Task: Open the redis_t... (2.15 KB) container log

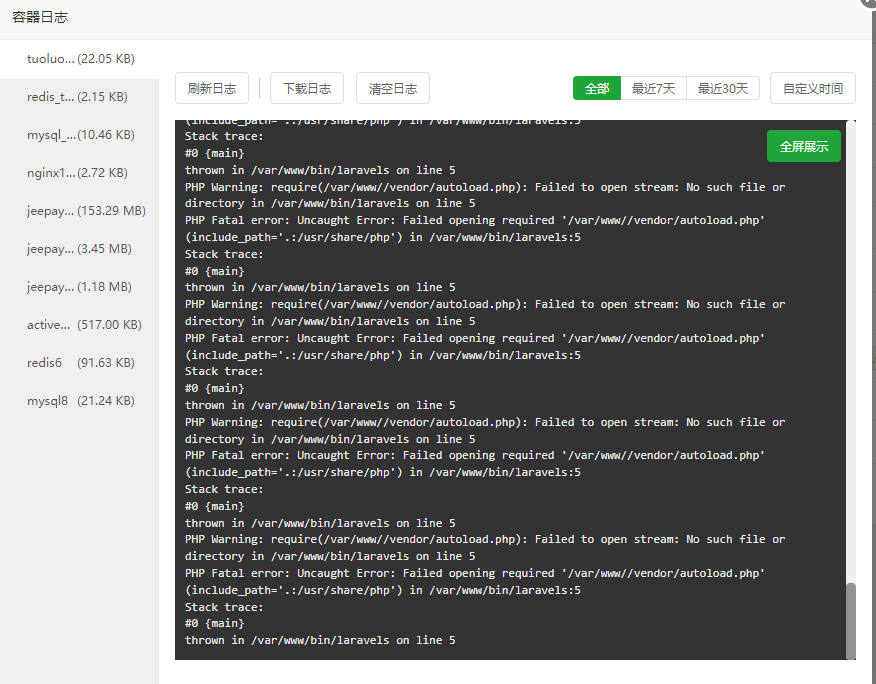Action: [x=79, y=97]
